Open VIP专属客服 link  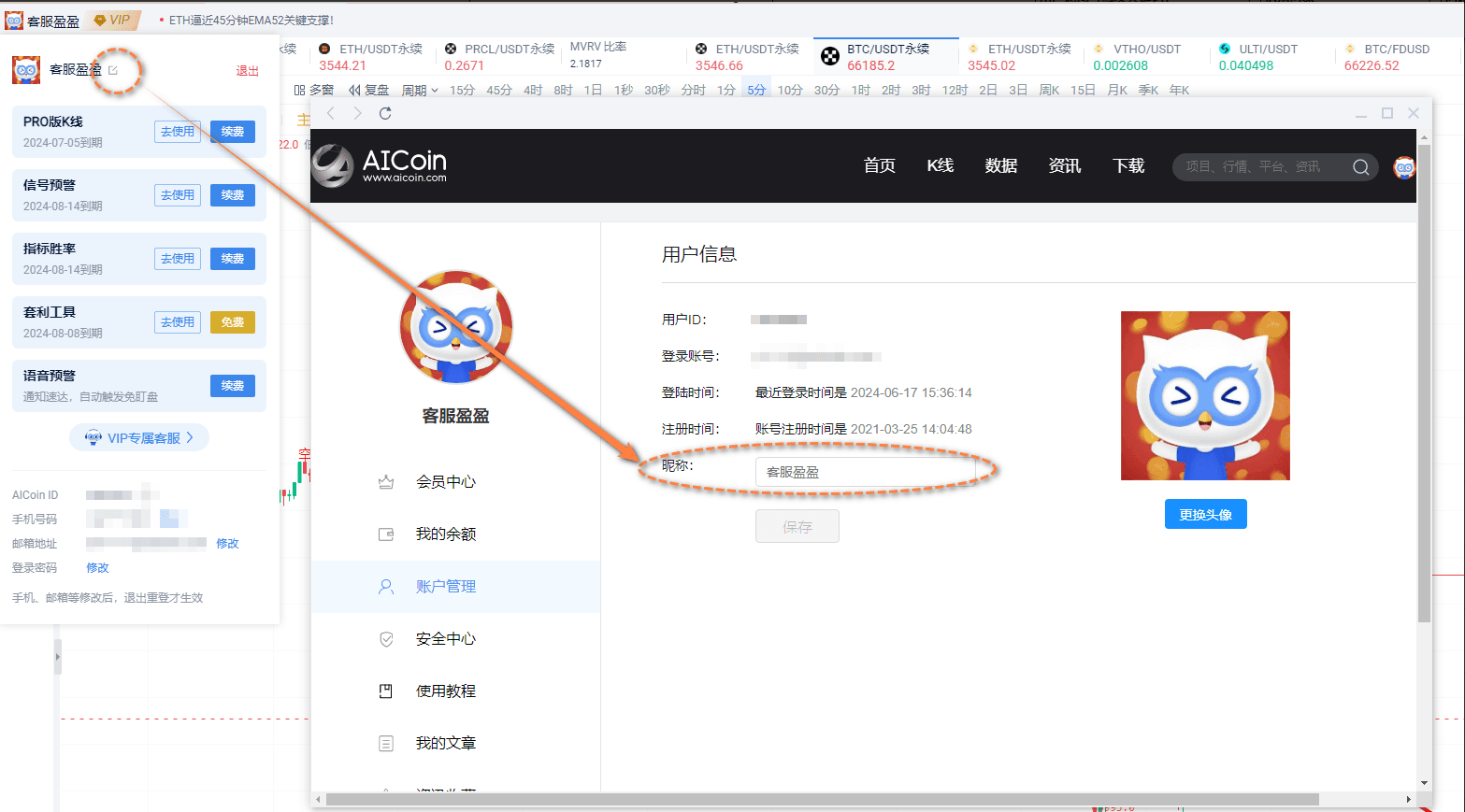(139, 437)
